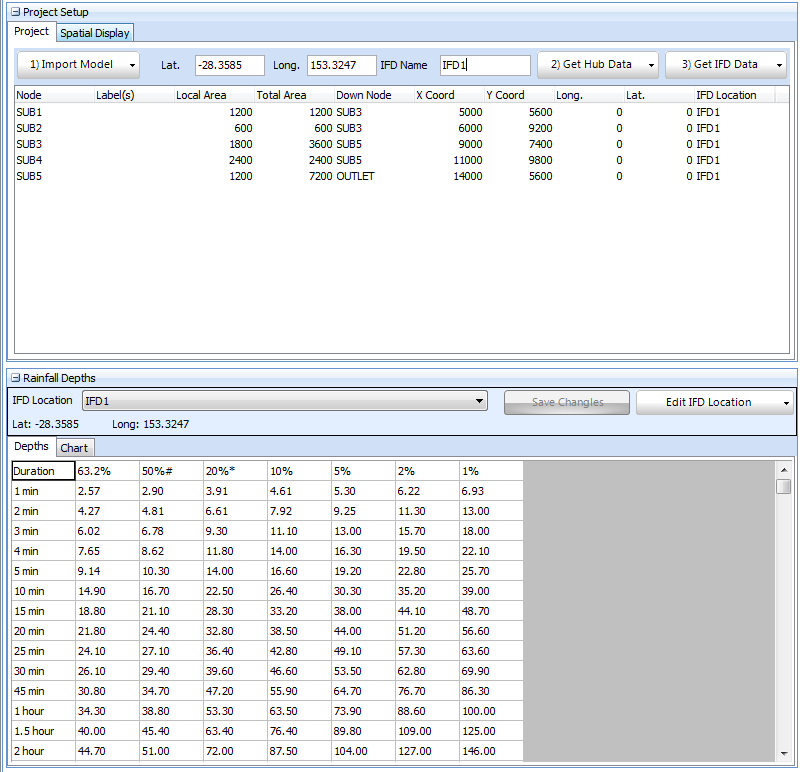Image resolution: width=800 pixels, height=772 pixels.
Task: Switch to the Spatial Display tab
Action: [x=94, y=32]
